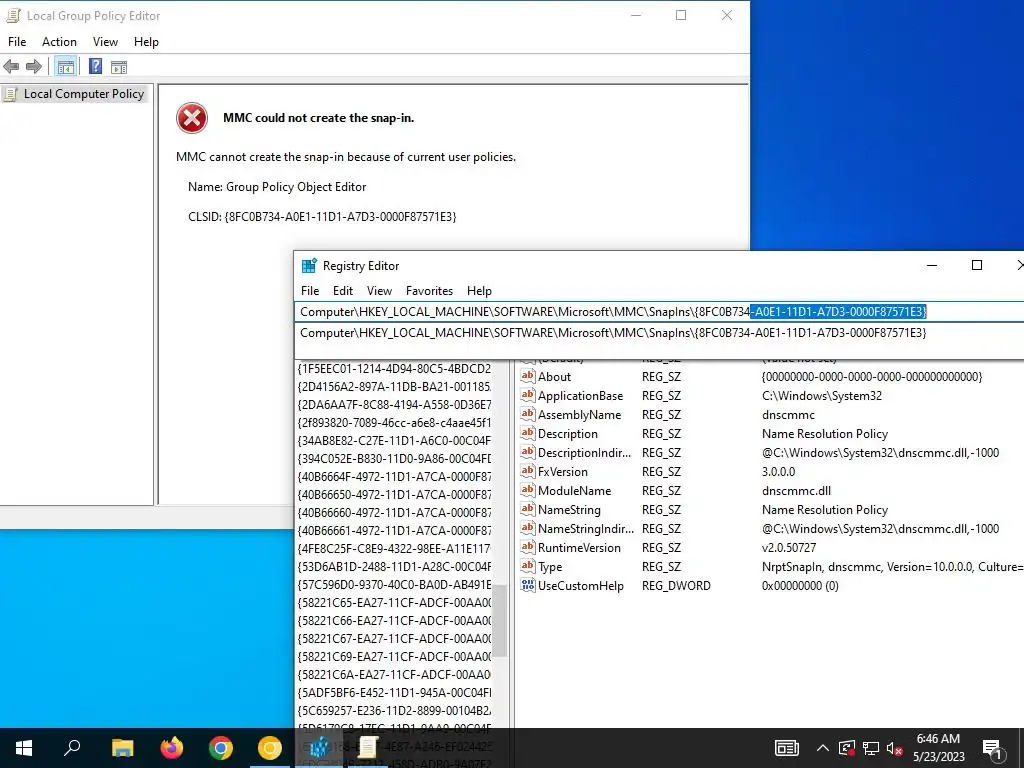
Task: Switch to Registry Editor taskbar icon
Action: (x=319, y=748)
